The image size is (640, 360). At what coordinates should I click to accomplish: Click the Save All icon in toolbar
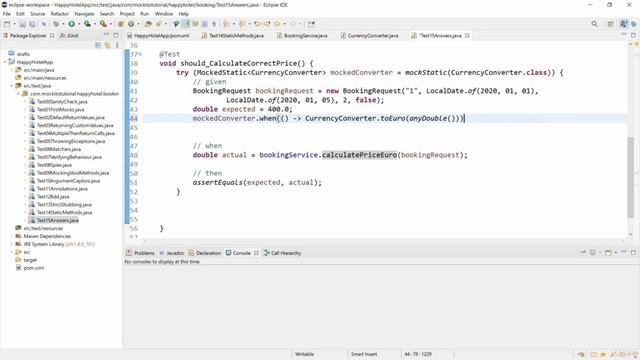point(32,24)
